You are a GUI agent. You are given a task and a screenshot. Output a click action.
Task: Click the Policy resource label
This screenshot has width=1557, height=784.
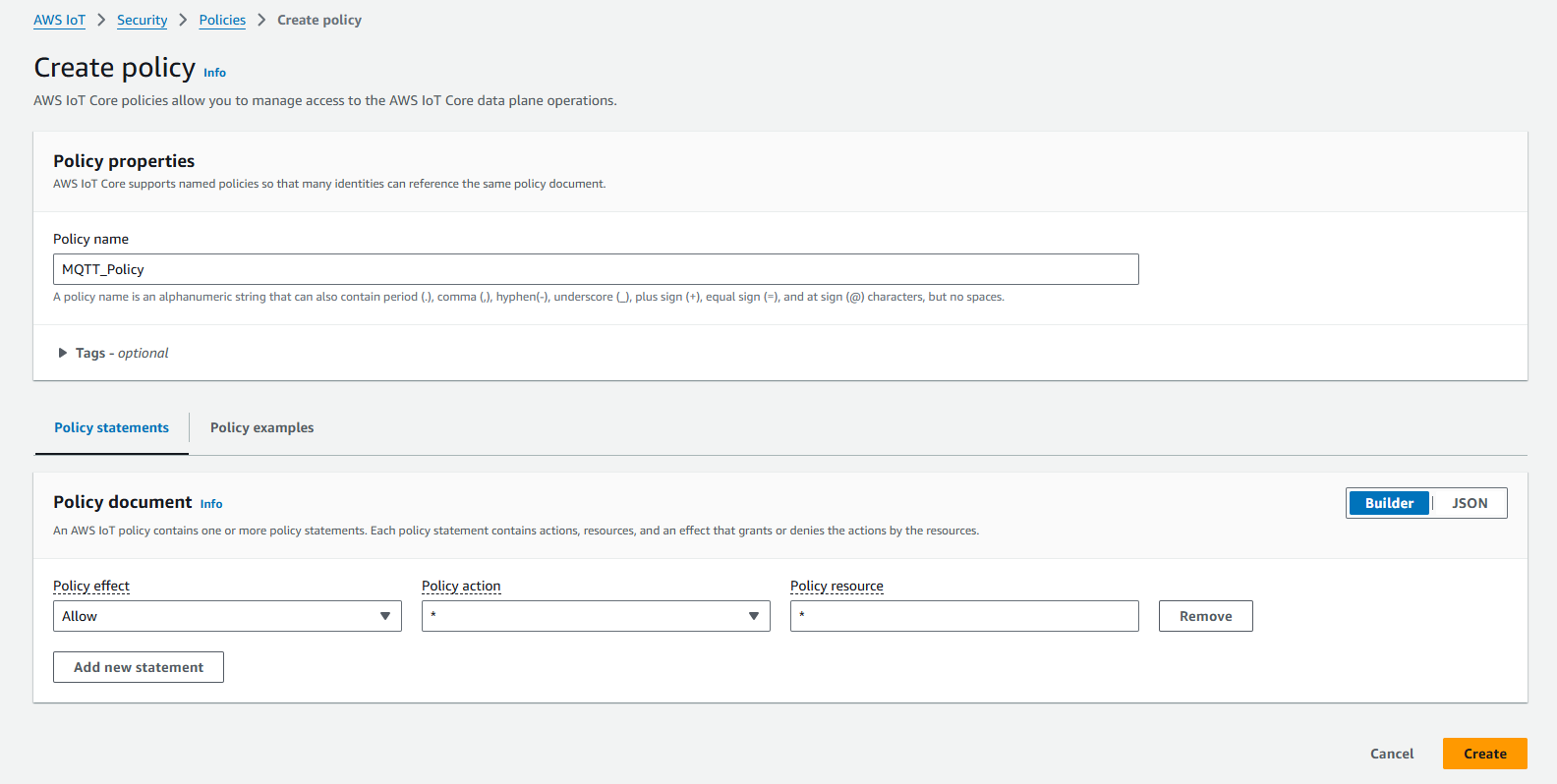tap(836, 586)
